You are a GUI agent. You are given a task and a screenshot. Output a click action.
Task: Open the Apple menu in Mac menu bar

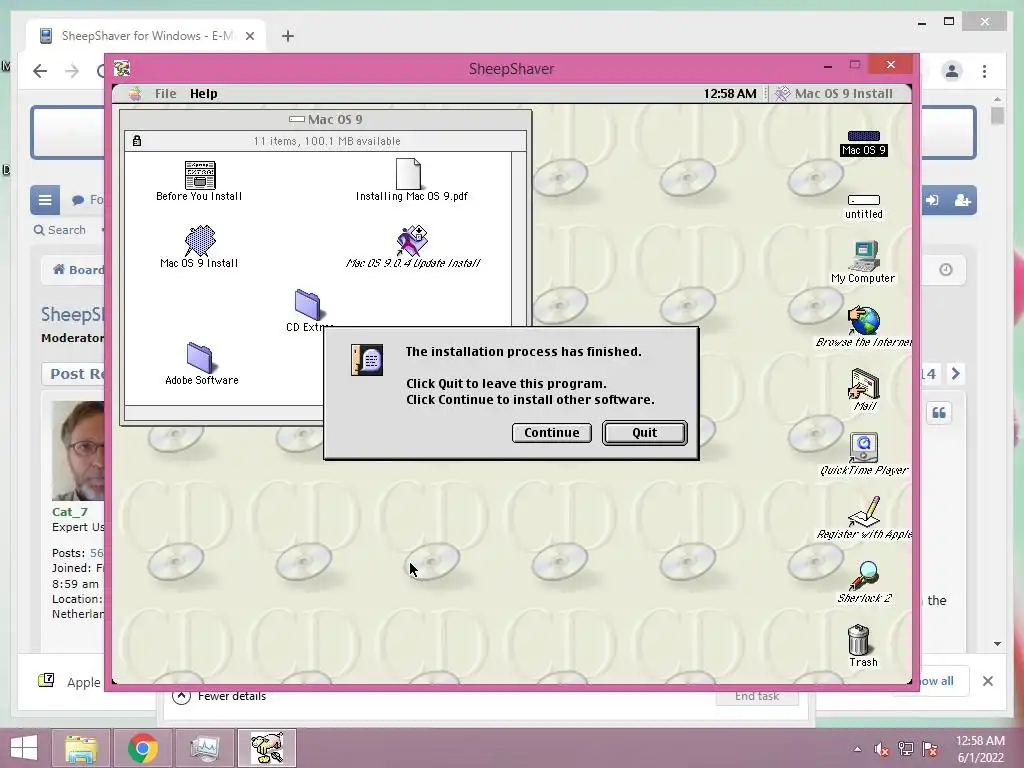(x=135, y=93)
